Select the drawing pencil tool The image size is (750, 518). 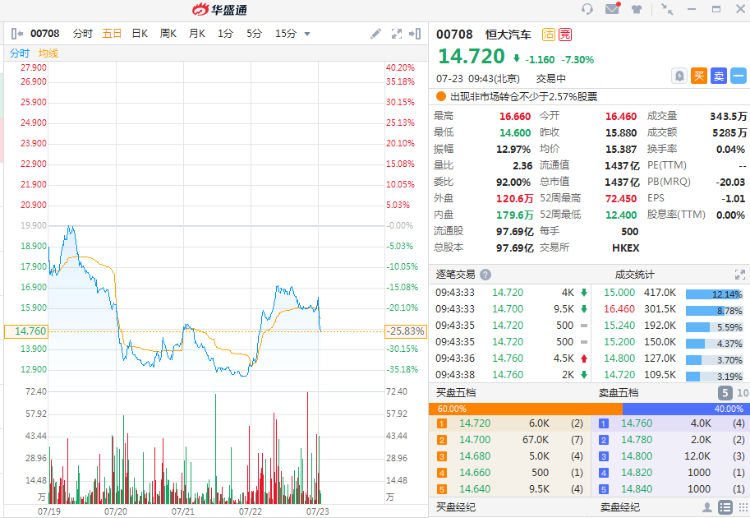(375, 33)
